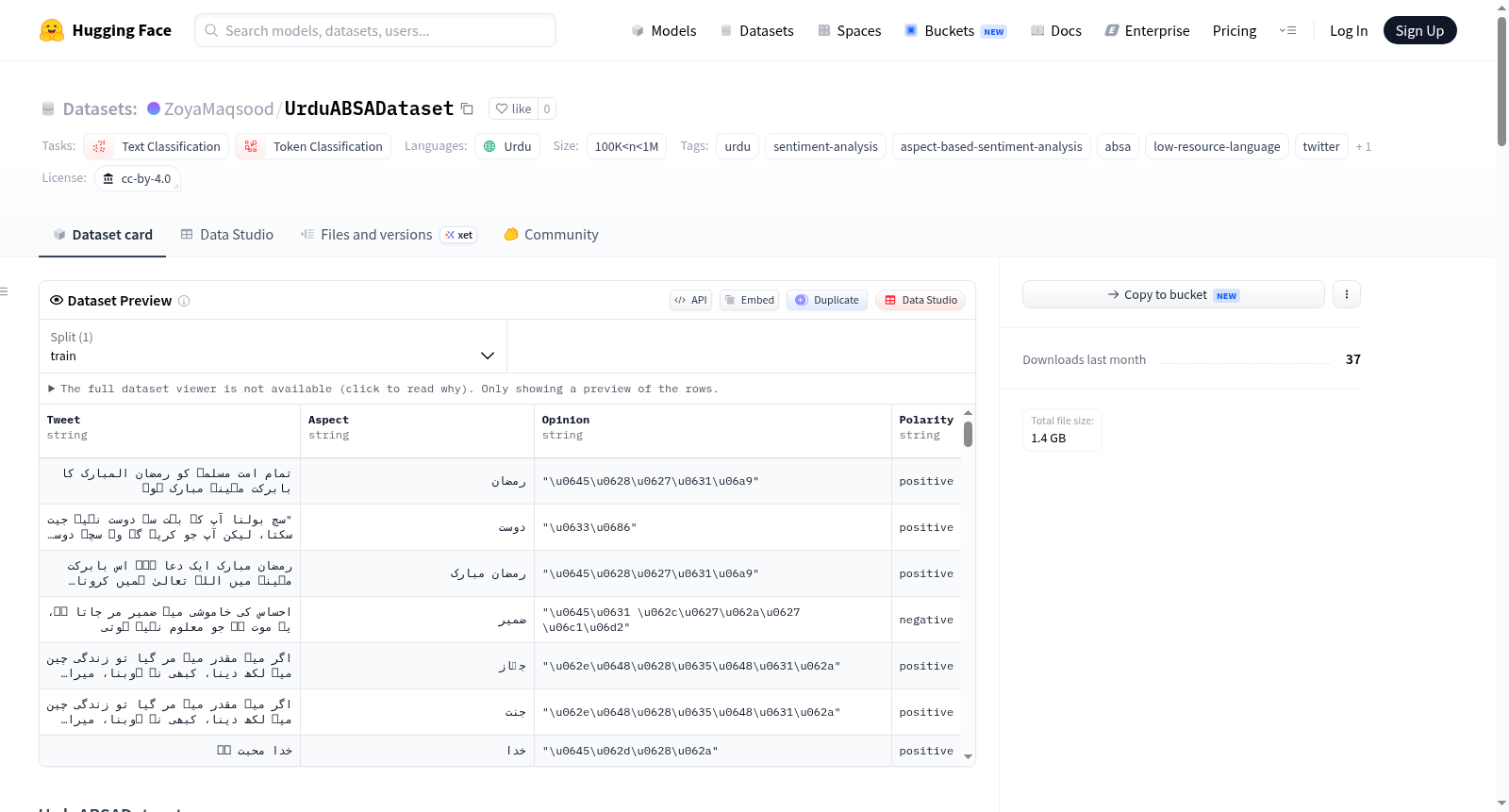Open the ZoyaMaqsood profile link
The width and height of the screenshot is (1509, 812).
pyautogui.click(x=219, y=108)
